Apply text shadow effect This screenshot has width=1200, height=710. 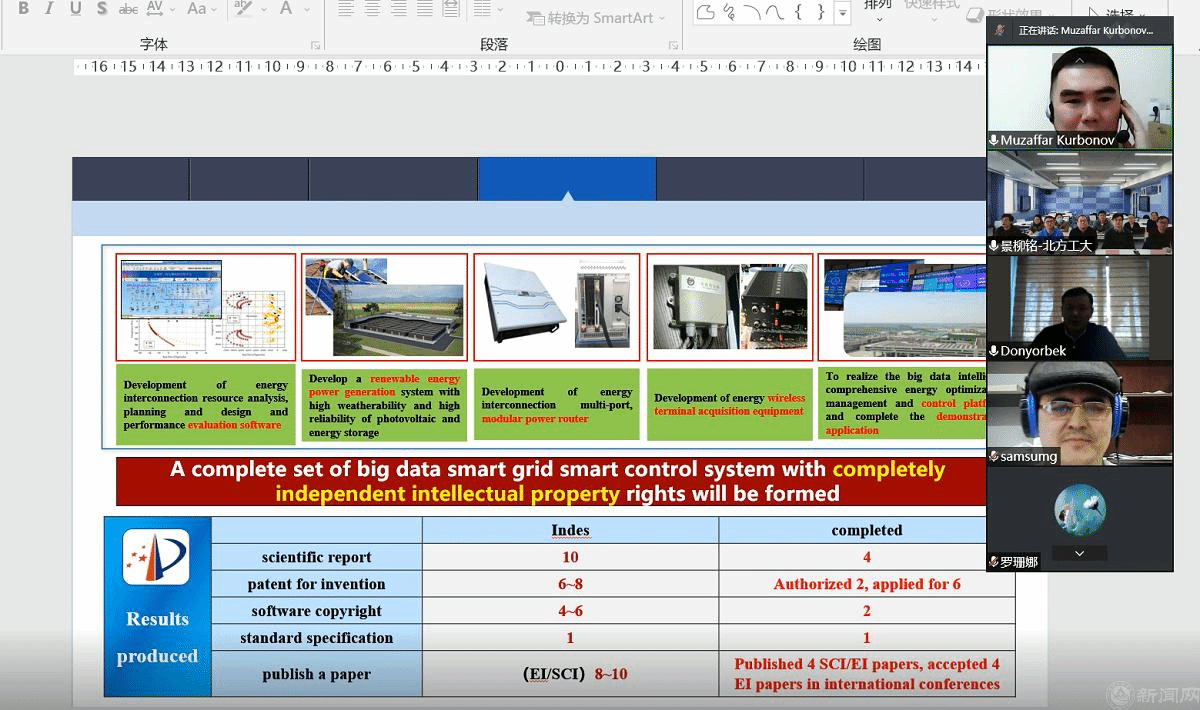(102, 9)
